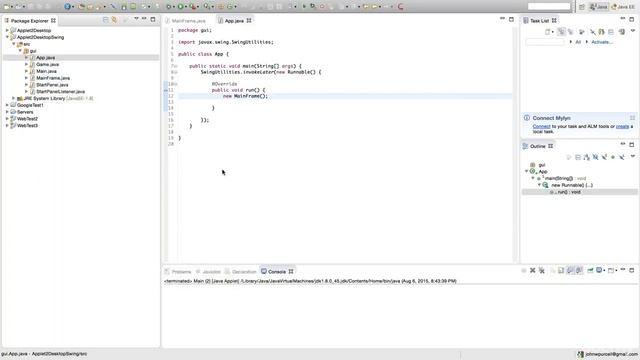Select Main.java in Package Explorer

[46, 71]
